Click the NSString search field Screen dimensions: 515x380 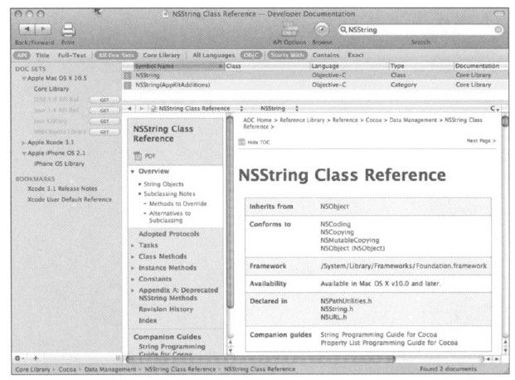420,30
